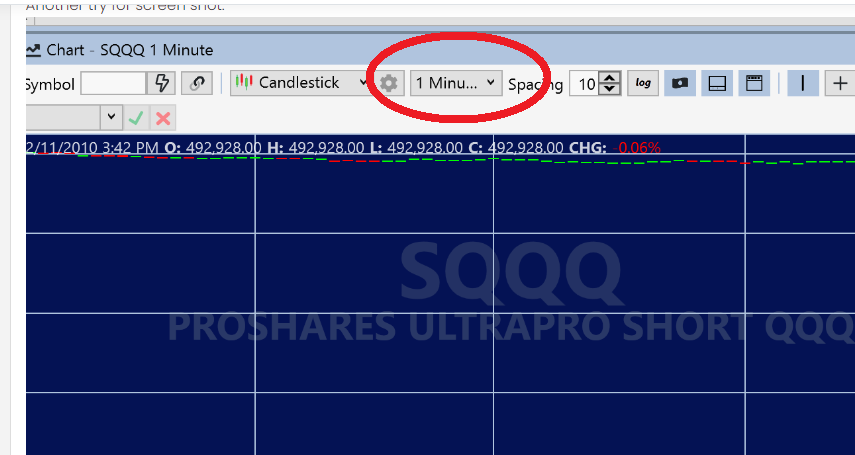The width and height of the screenshot is (855, 455).
Task: Open chart settings gear icon
Action: point(388,83)
